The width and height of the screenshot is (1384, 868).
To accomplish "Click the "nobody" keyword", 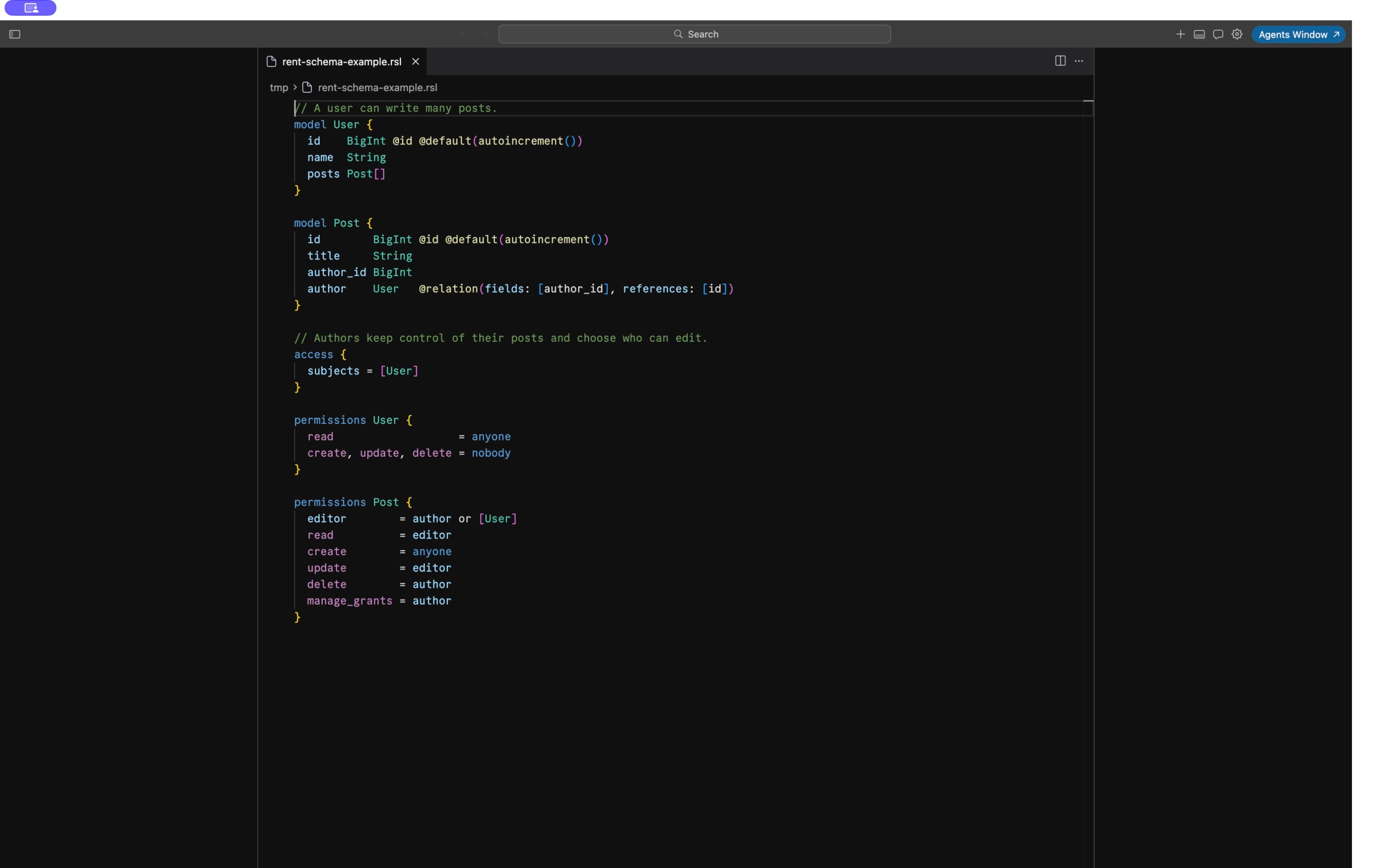I will coord(491,453).
